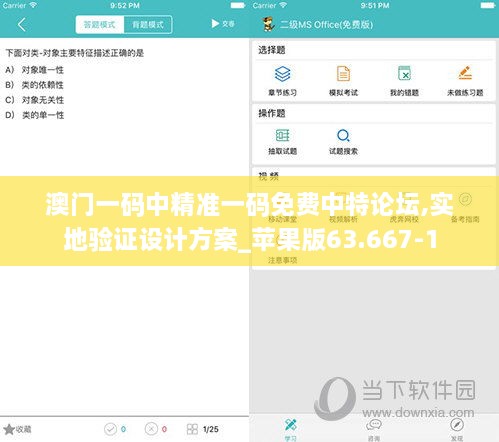
Task: Open 试题搜索 question search
Action: (x=343, y=142)
